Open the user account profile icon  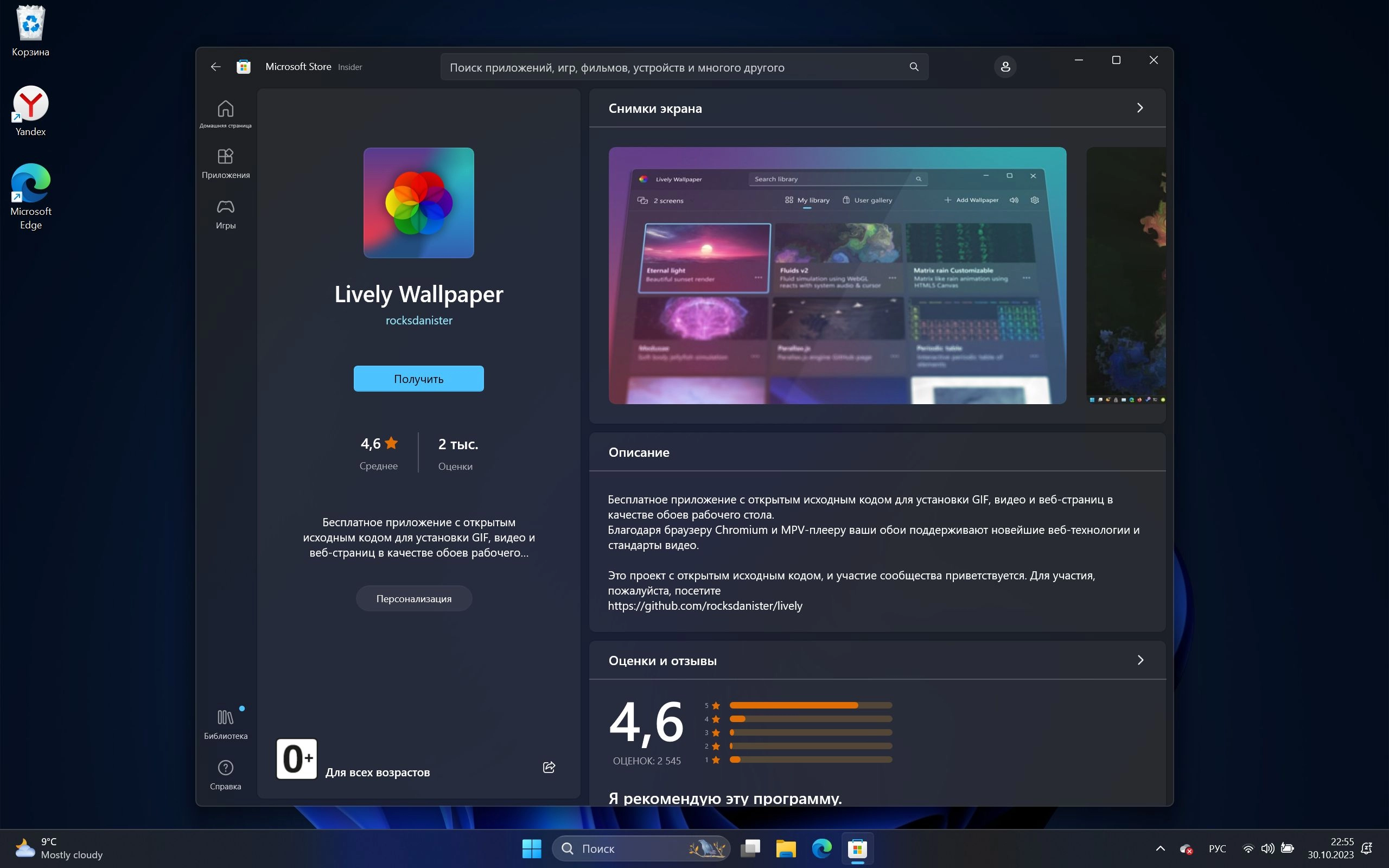[1005, 67]
